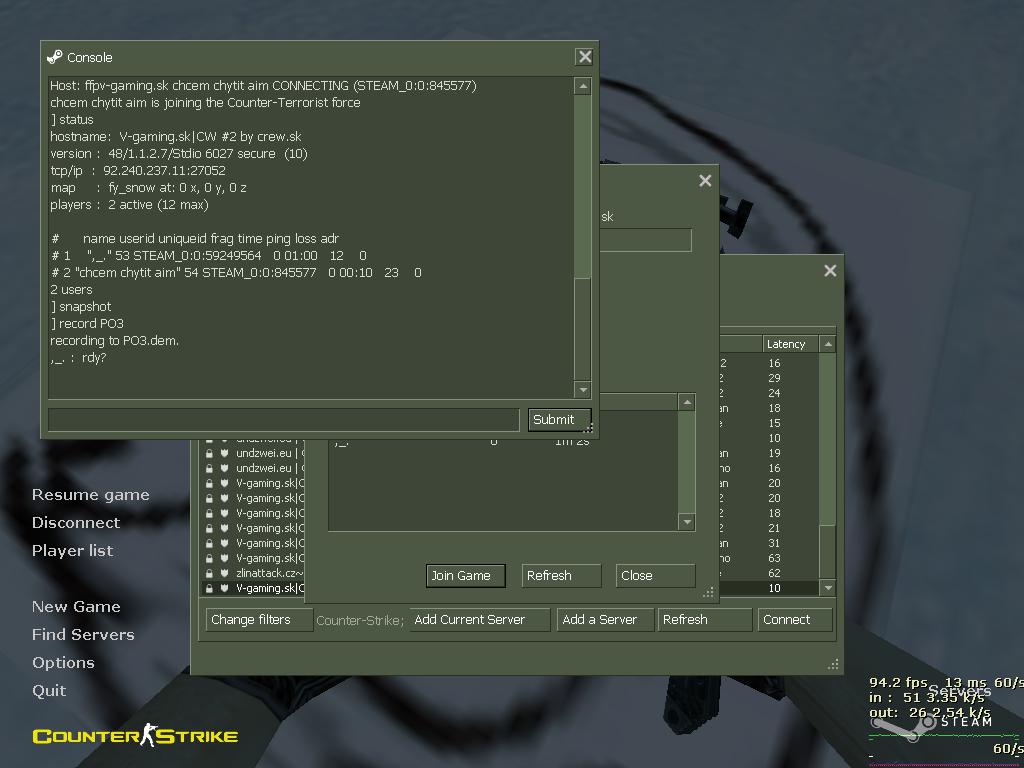This screenshot has height=768, width=1024.
Task: Click console line 'hostname: V-gaming.sk|CW #2 by crew.sk'
Action: click(176, 137)
